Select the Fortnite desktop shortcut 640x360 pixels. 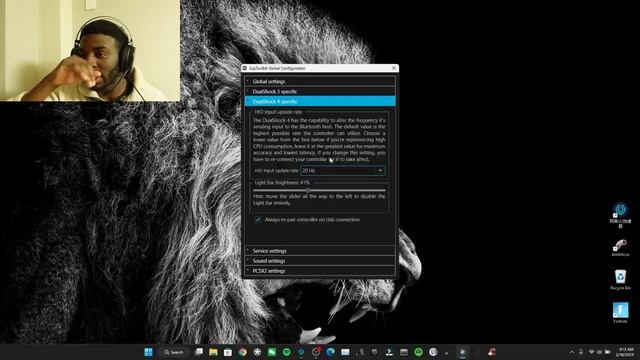tap(620, 313)
